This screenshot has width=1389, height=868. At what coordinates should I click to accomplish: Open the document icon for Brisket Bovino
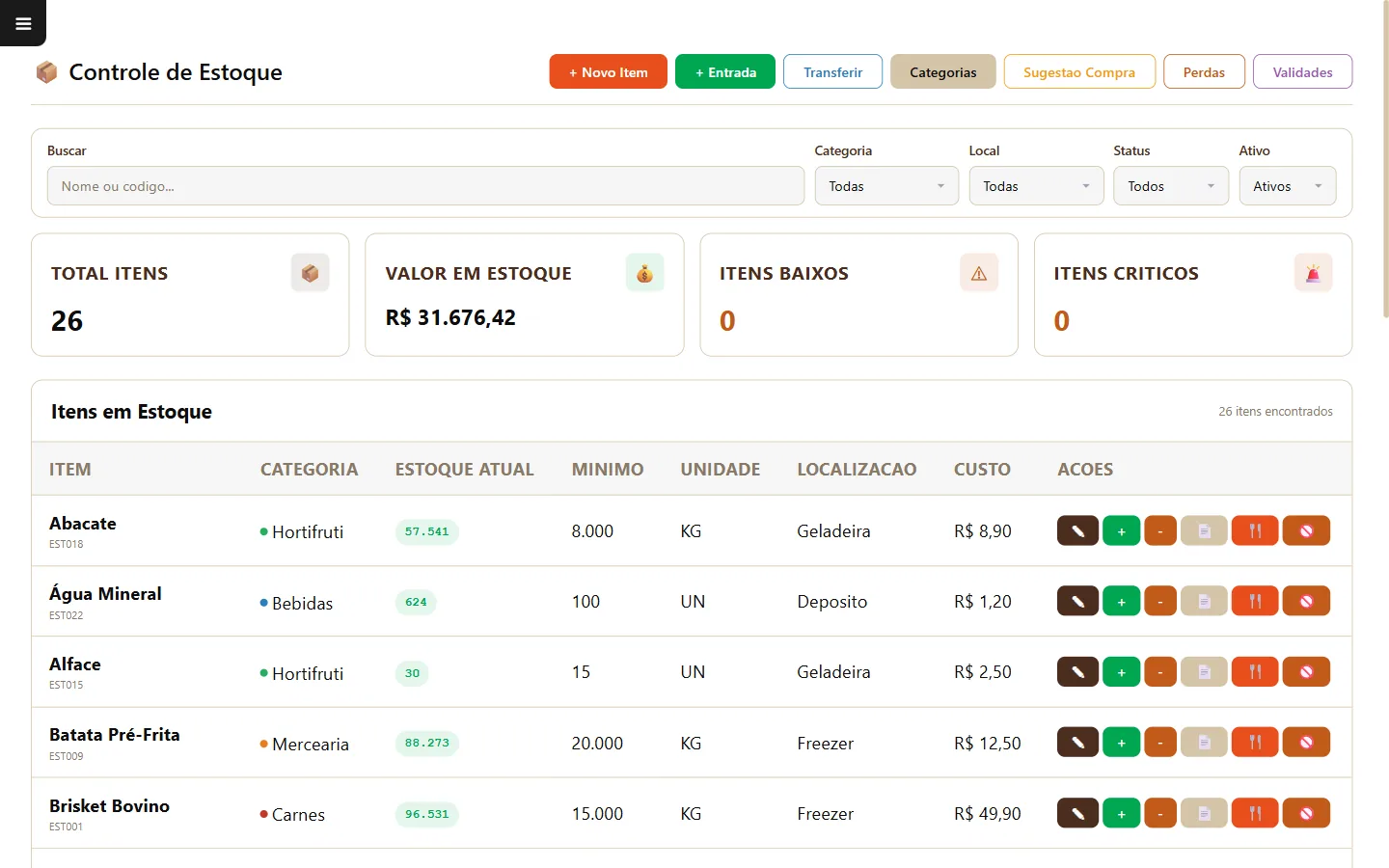[x=1204, y=813]
